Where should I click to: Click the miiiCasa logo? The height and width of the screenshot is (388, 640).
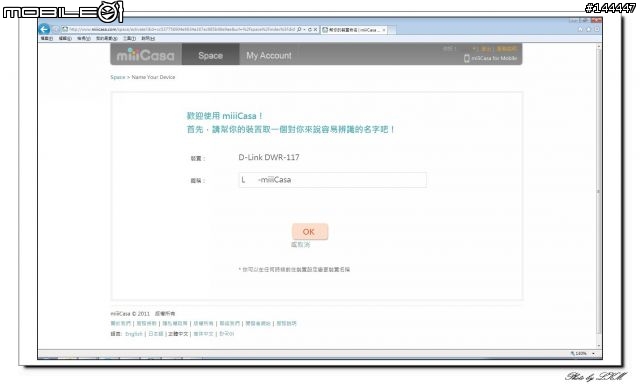146,55
